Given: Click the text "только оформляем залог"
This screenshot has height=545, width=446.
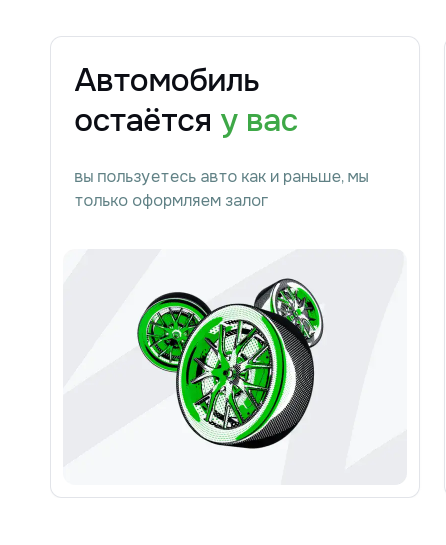Looking at the screenshot, I should coord(171,201).
